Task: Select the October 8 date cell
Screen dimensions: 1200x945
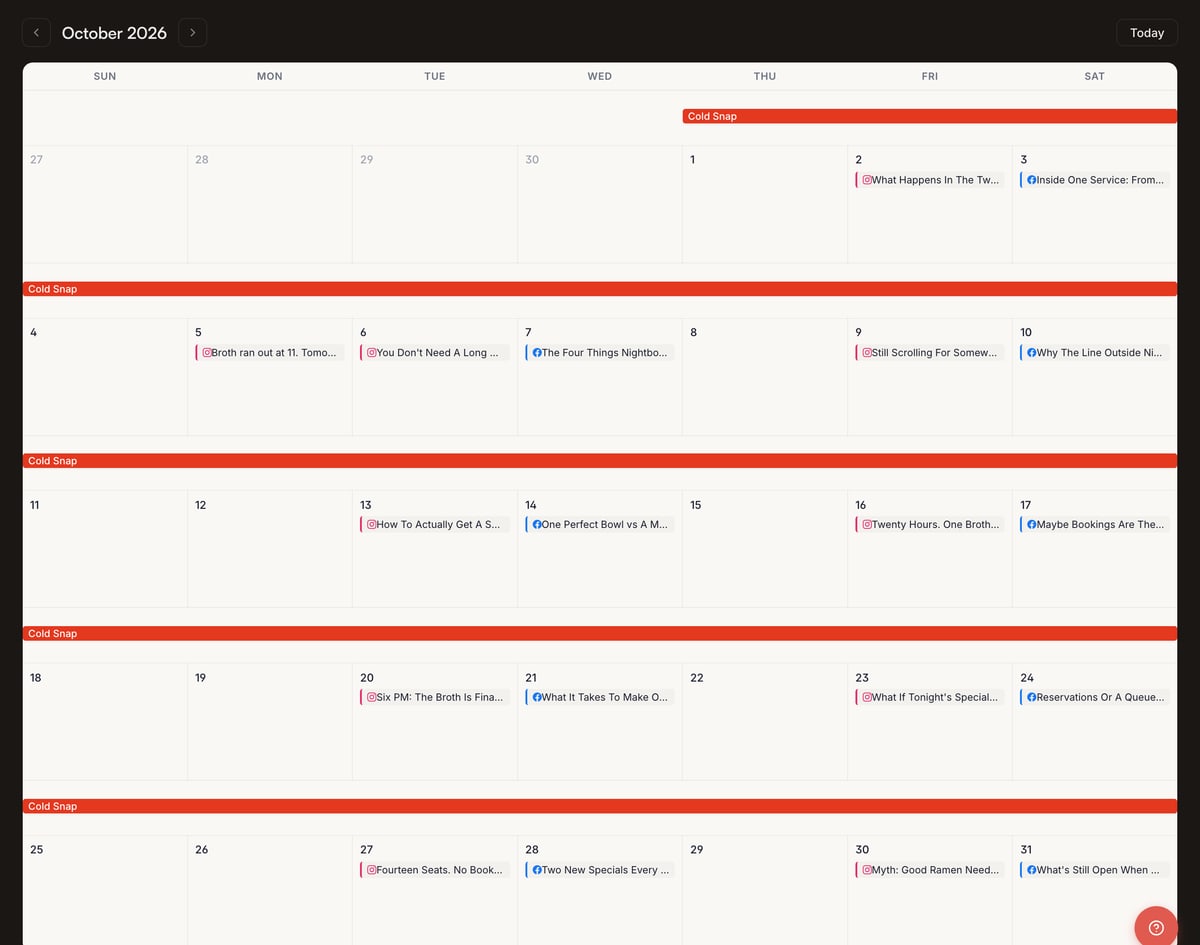Action: click(765, 377)
